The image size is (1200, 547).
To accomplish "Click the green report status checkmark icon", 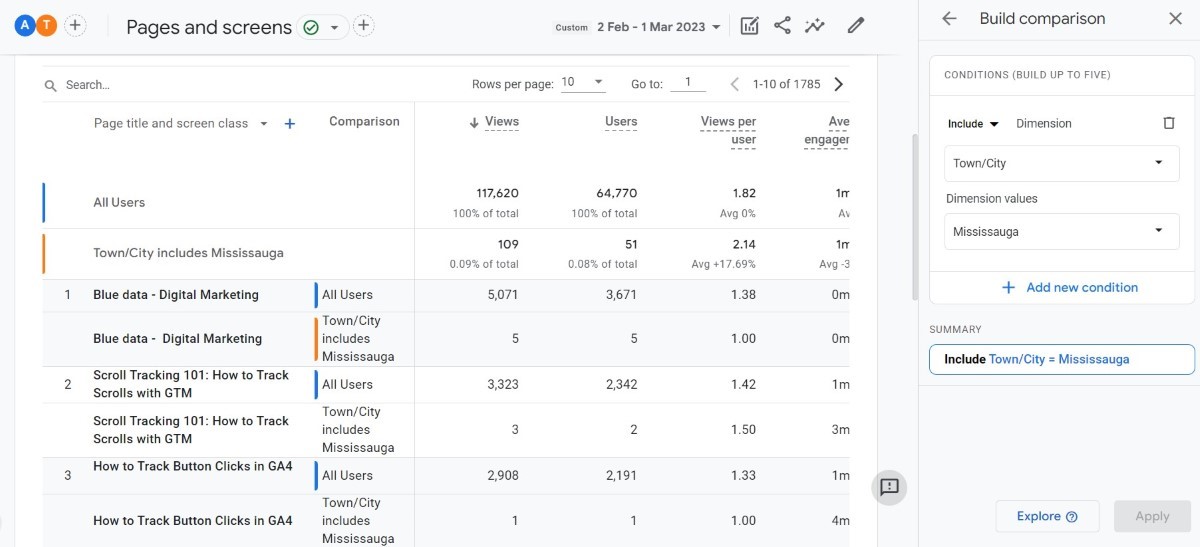I will click(x=311, y=27).
